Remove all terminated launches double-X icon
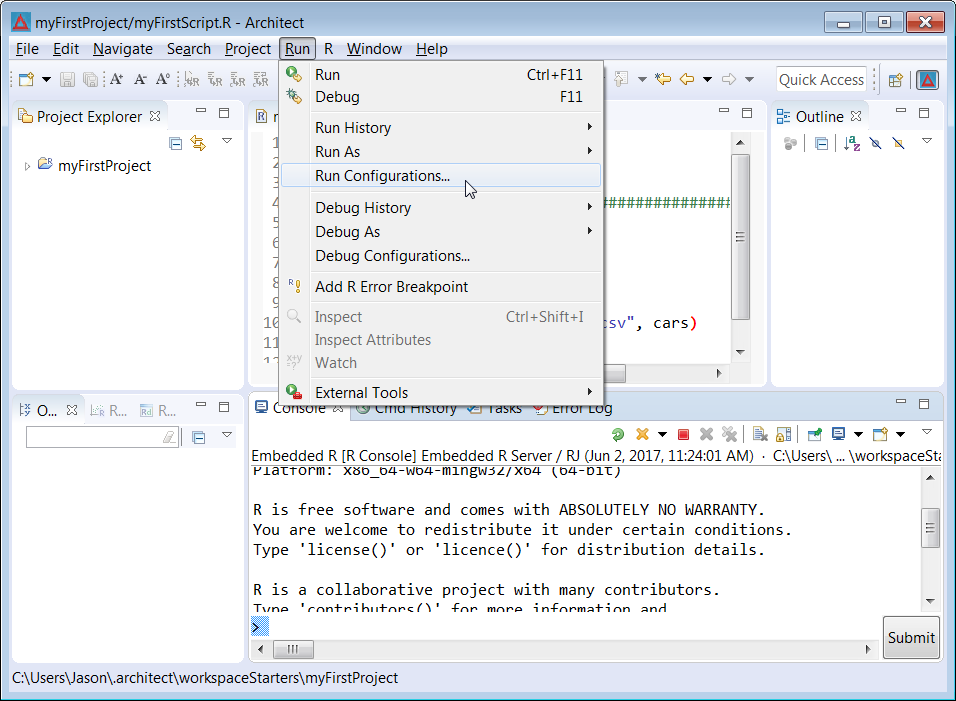 [729, 434]
